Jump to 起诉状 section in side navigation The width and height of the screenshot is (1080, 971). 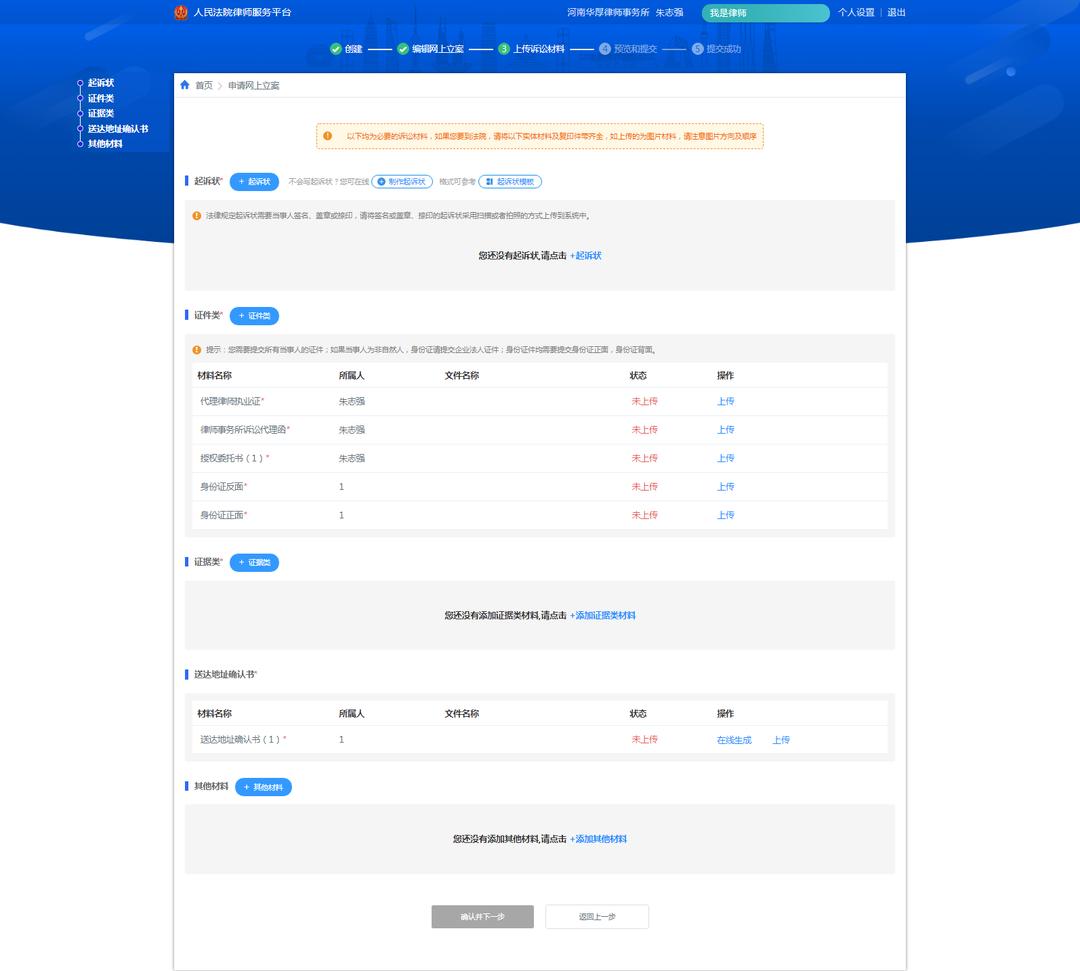(x=101, y=83)
